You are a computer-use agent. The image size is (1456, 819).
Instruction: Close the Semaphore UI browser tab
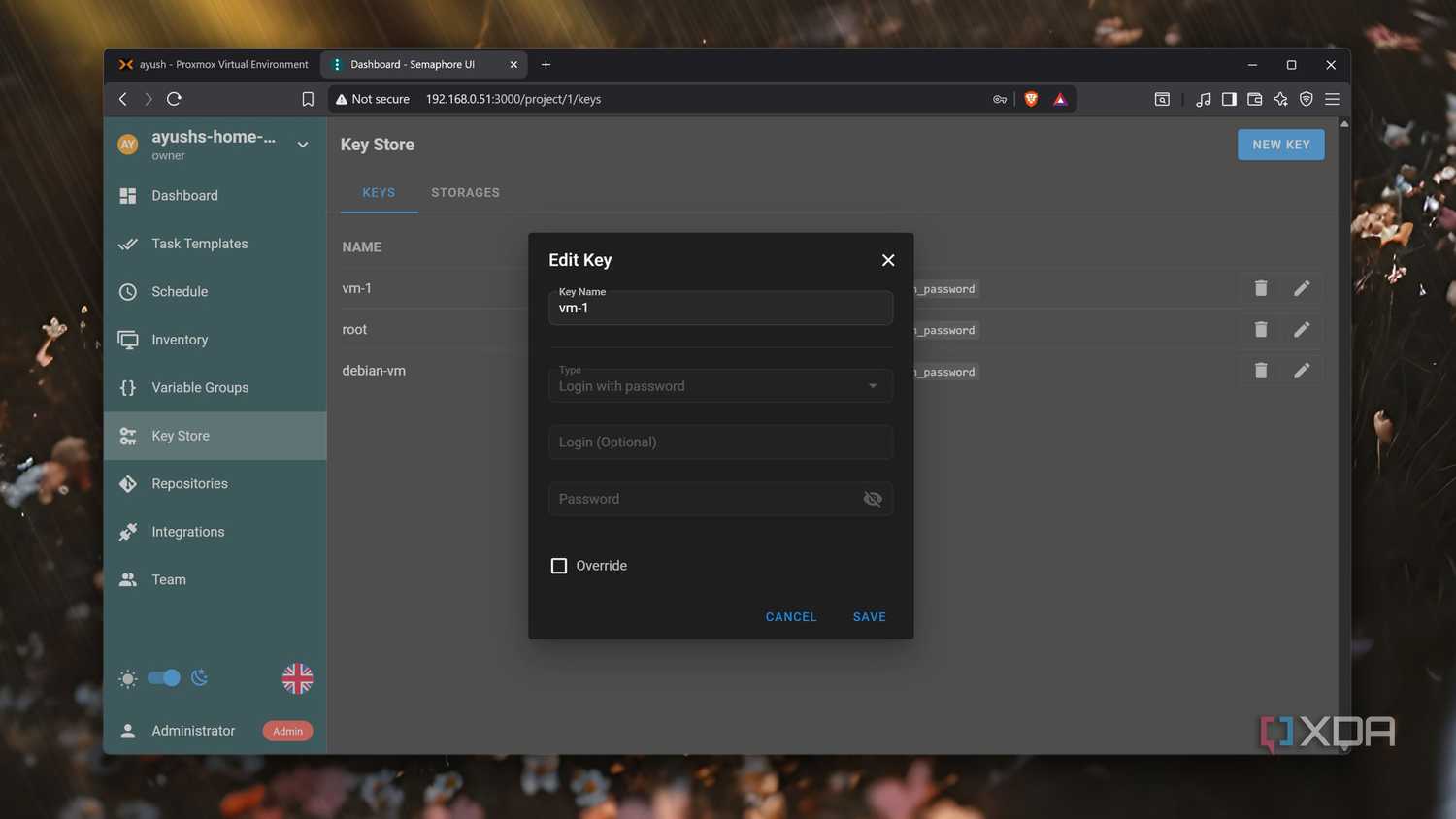pos(513,65)
